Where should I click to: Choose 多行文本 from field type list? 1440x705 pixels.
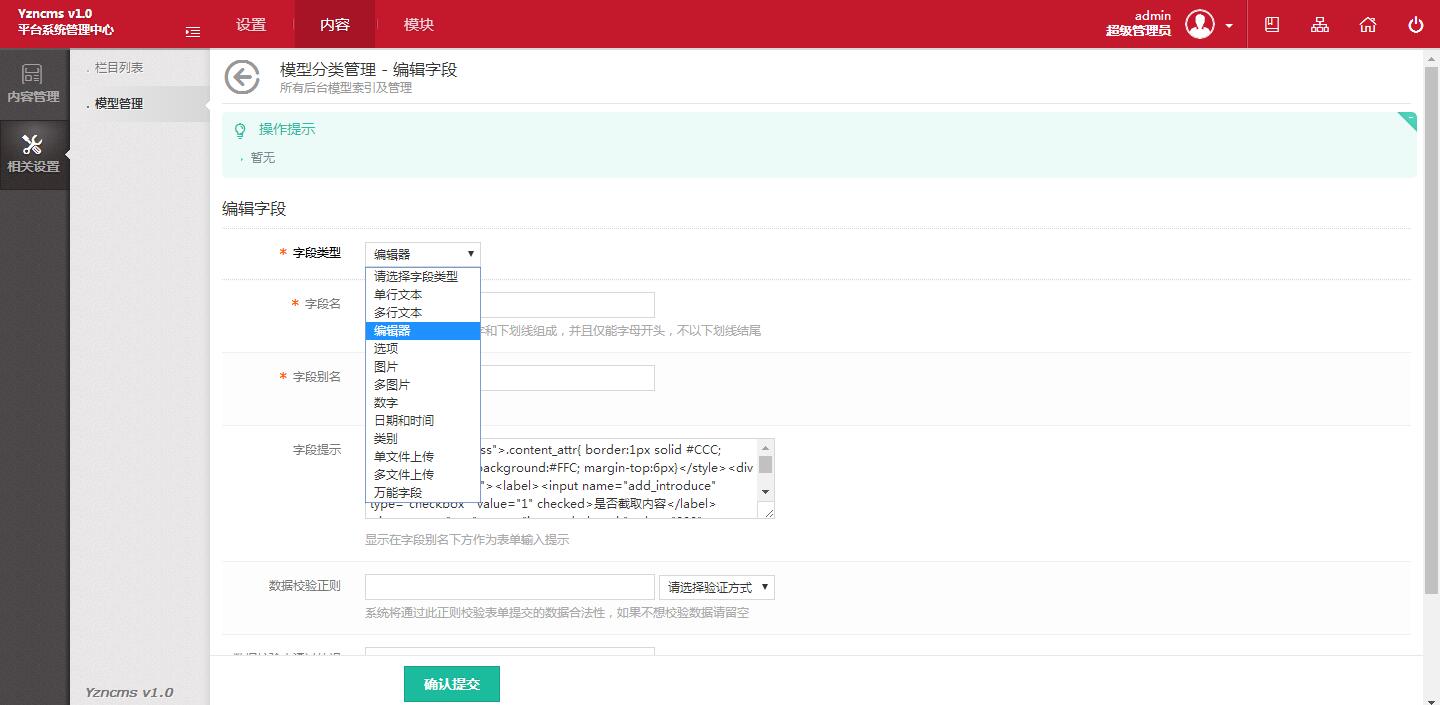pos(398,313)
